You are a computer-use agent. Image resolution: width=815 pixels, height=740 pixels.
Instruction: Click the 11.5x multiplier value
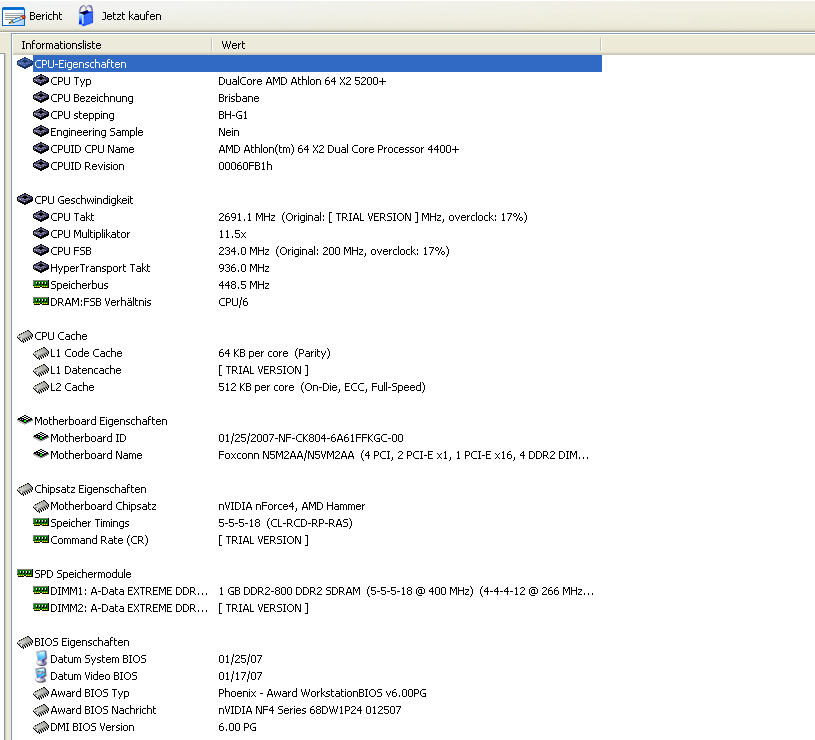point(232,234)
